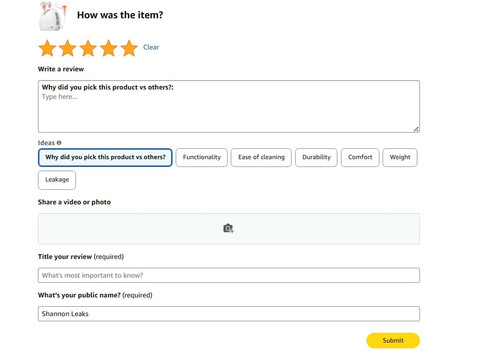Set rating to three stars

coord(88,48)
